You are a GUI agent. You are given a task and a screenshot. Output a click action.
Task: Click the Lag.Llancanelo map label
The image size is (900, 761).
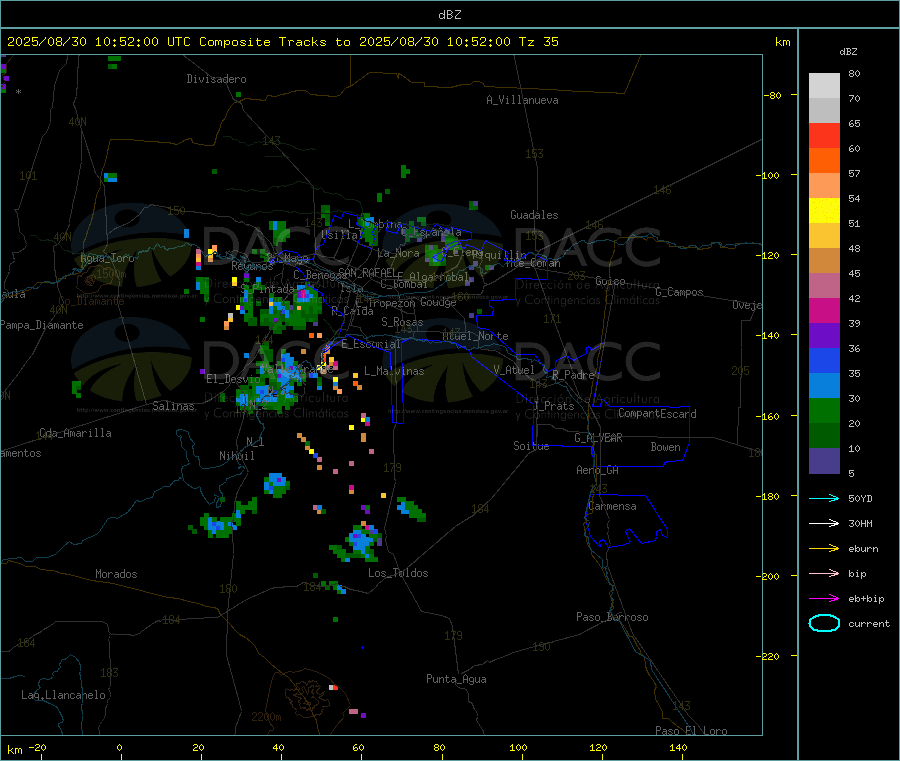click(64, 696)
